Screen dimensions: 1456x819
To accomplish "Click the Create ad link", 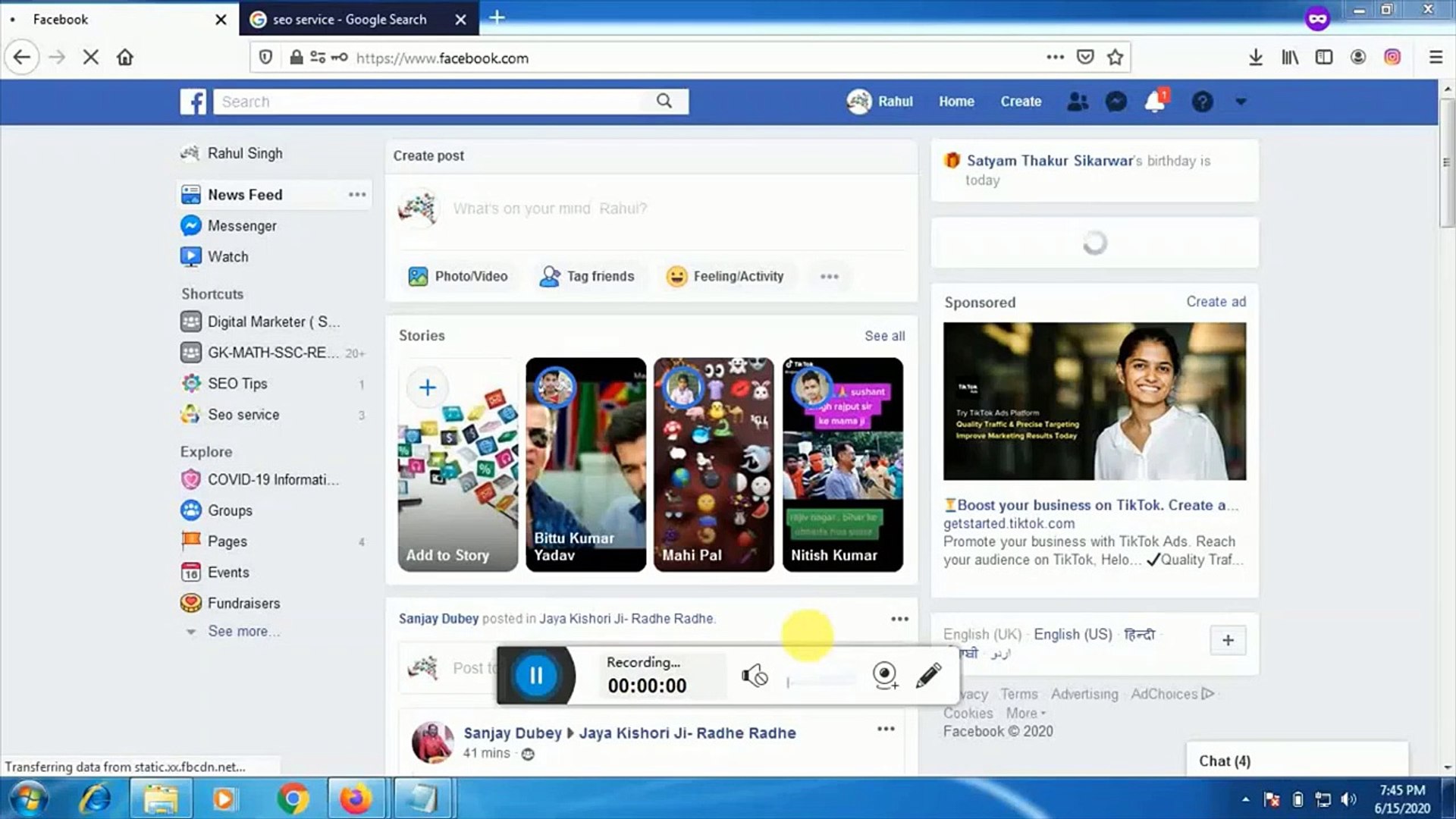I will coord(1215,301).
